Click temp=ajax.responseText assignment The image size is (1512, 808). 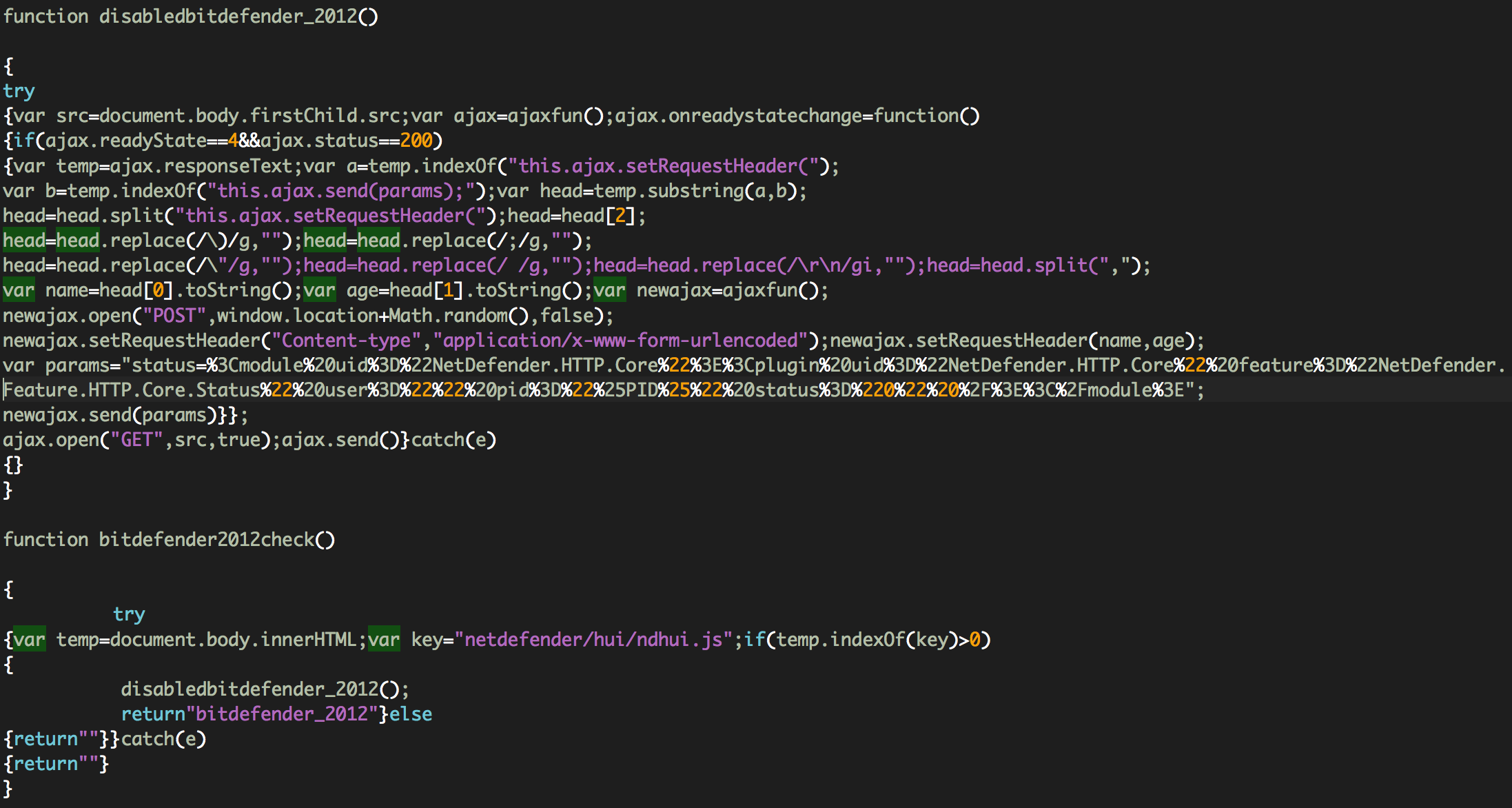(174, 166)
